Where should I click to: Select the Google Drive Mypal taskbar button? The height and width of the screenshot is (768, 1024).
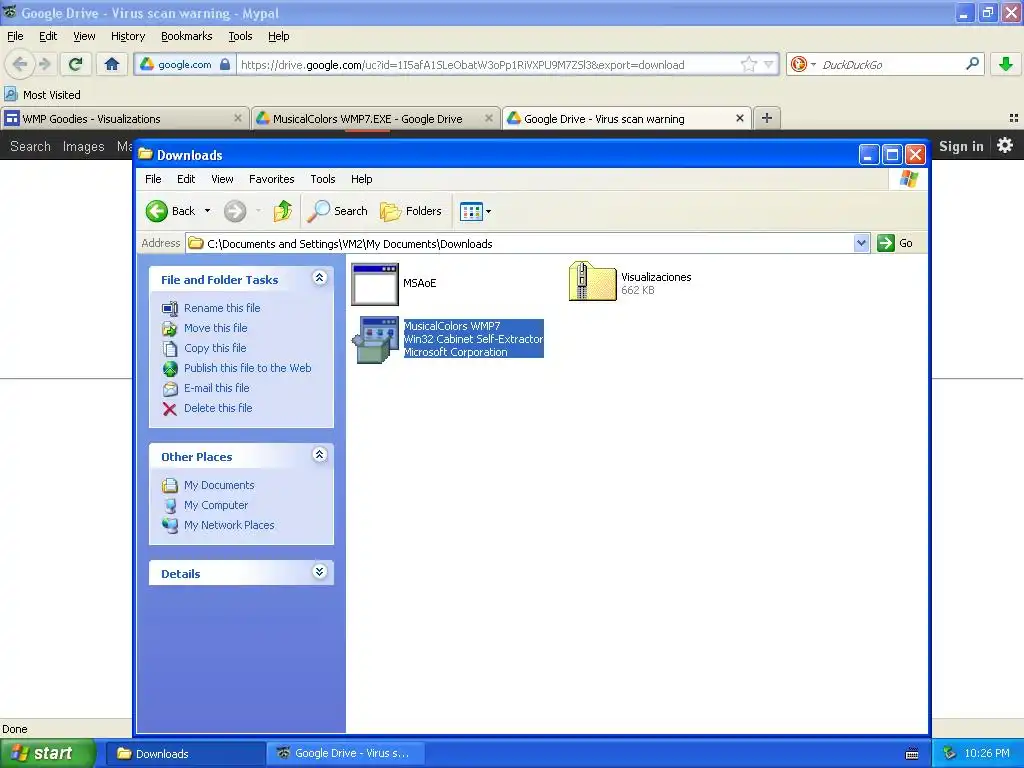coord(346,754)
